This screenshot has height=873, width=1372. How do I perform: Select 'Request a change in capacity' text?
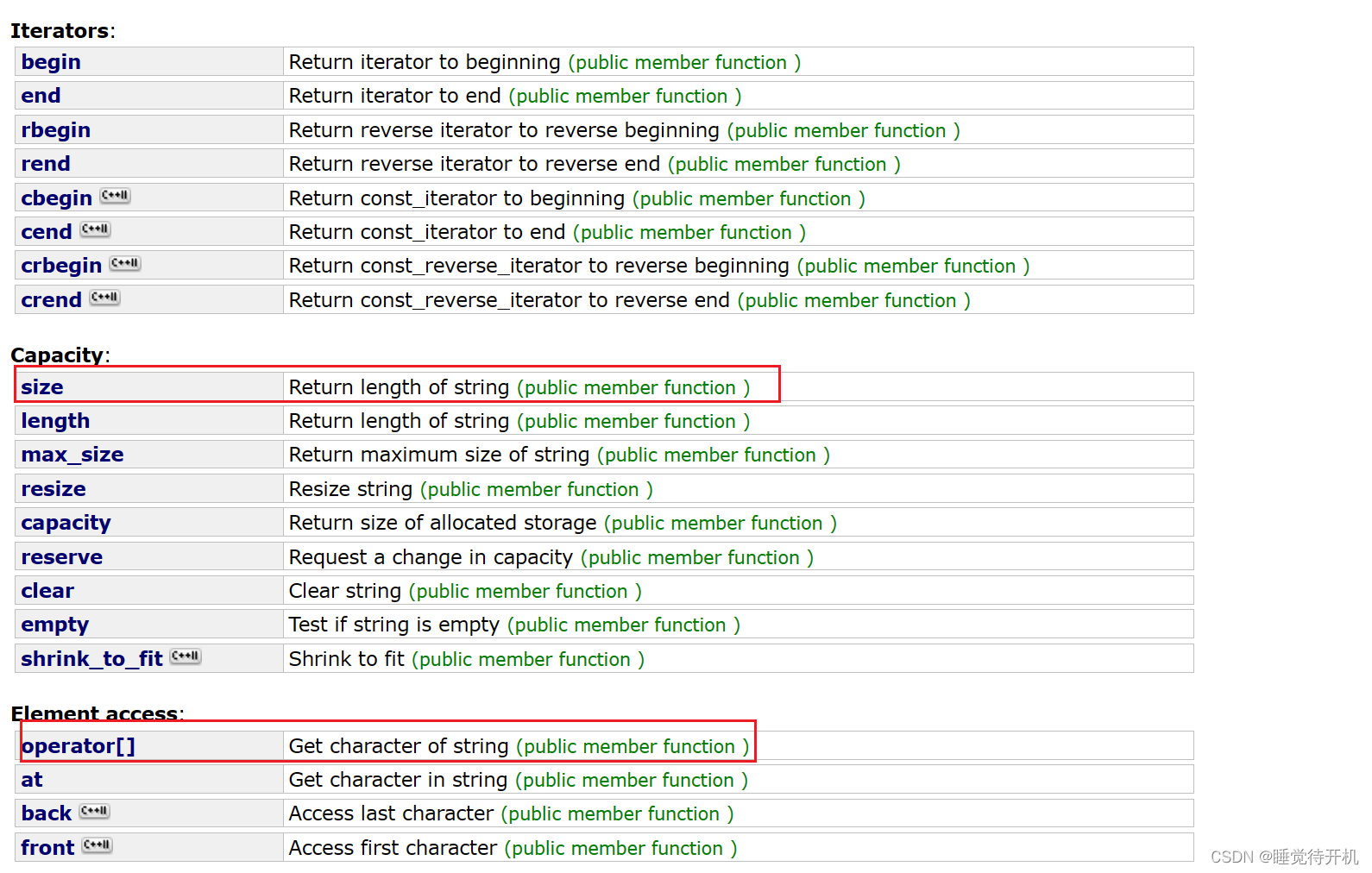[431, 557]
